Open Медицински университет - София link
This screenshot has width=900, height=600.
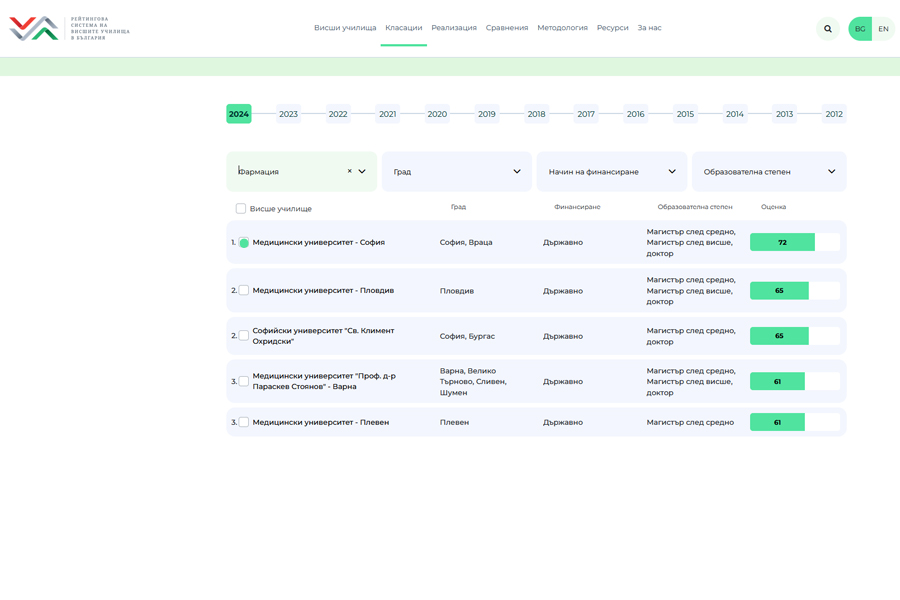[x=319, y=242]
